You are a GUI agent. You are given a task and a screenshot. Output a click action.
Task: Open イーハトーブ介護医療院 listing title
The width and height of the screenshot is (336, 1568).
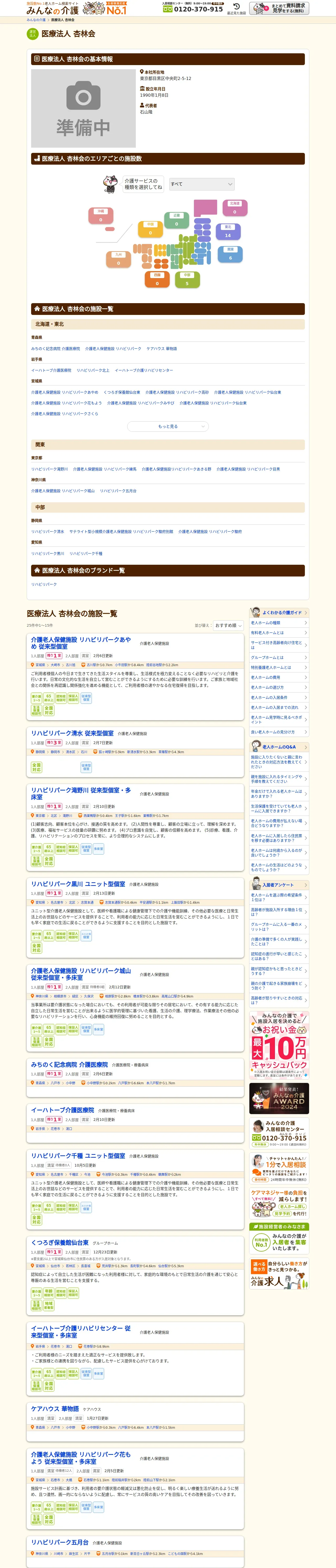[63, 1110]
